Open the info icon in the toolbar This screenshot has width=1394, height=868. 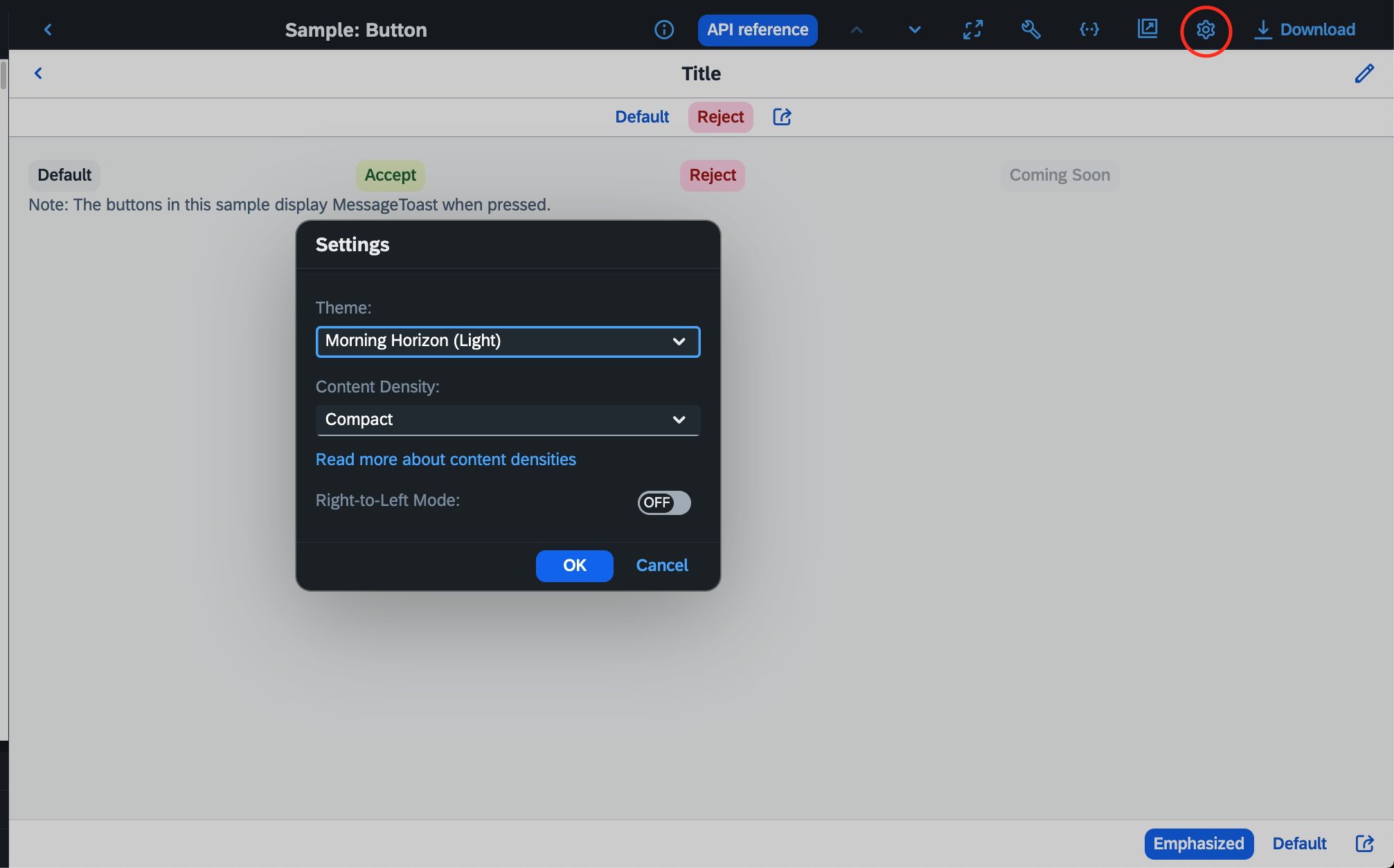point(664,30)
